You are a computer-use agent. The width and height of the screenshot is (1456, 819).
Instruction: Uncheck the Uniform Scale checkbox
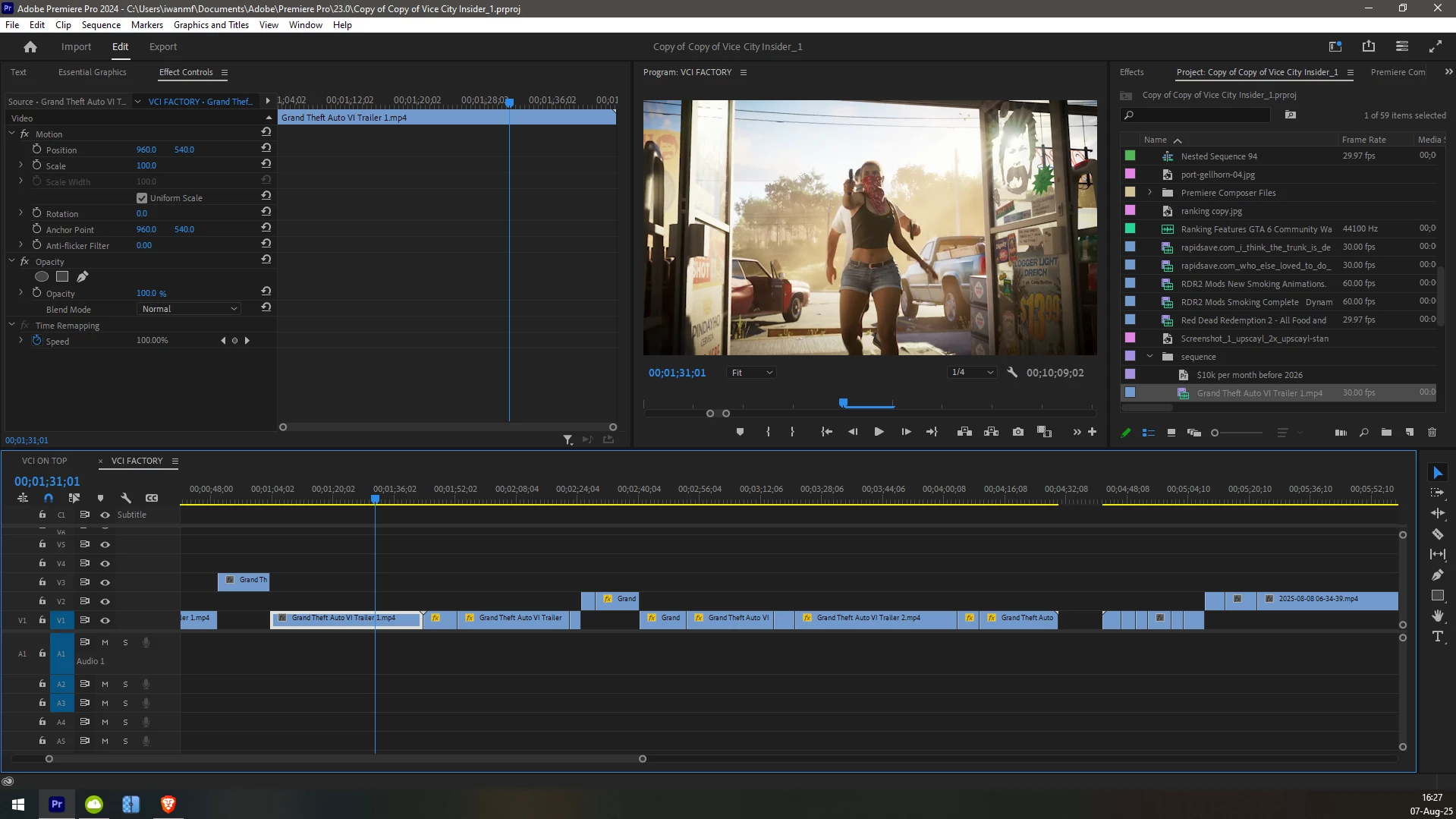[142, 198]
